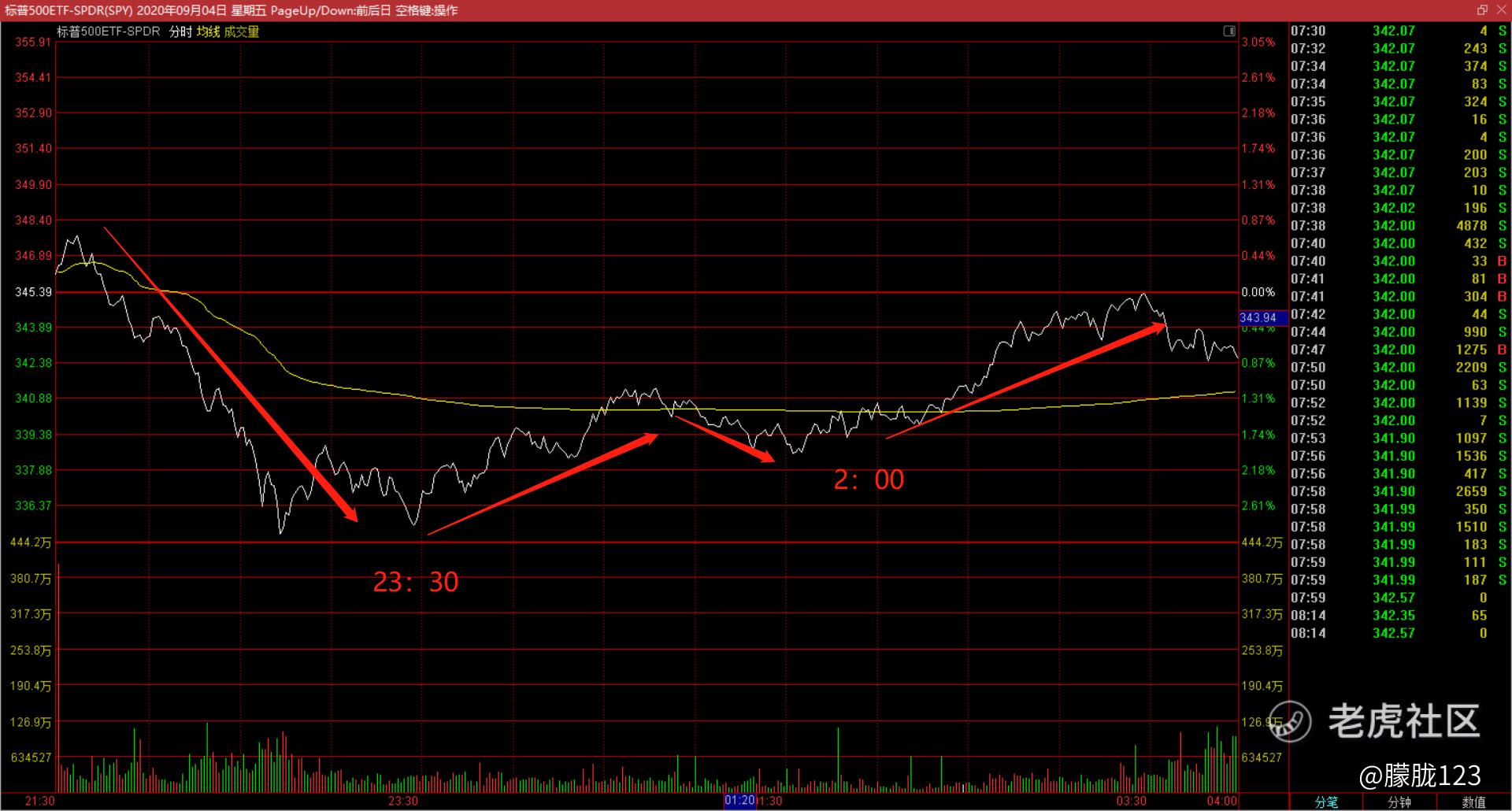Switch to the 分笔 tab
The height and width of the screenshot is (811, 1512).
[1326, 802]
